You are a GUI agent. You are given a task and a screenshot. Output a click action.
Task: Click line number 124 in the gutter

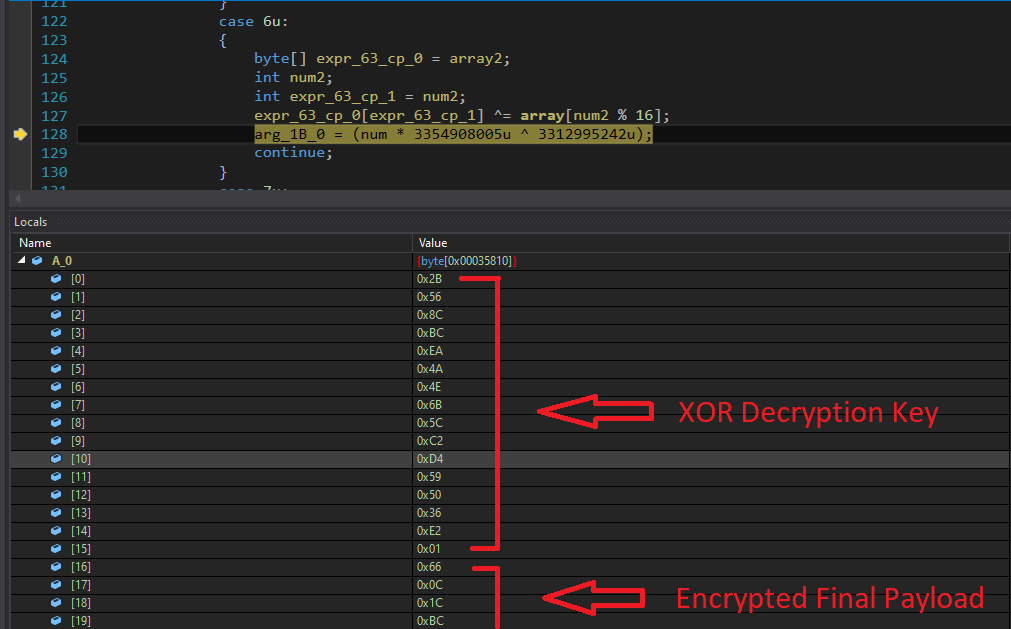coord(54,59)
